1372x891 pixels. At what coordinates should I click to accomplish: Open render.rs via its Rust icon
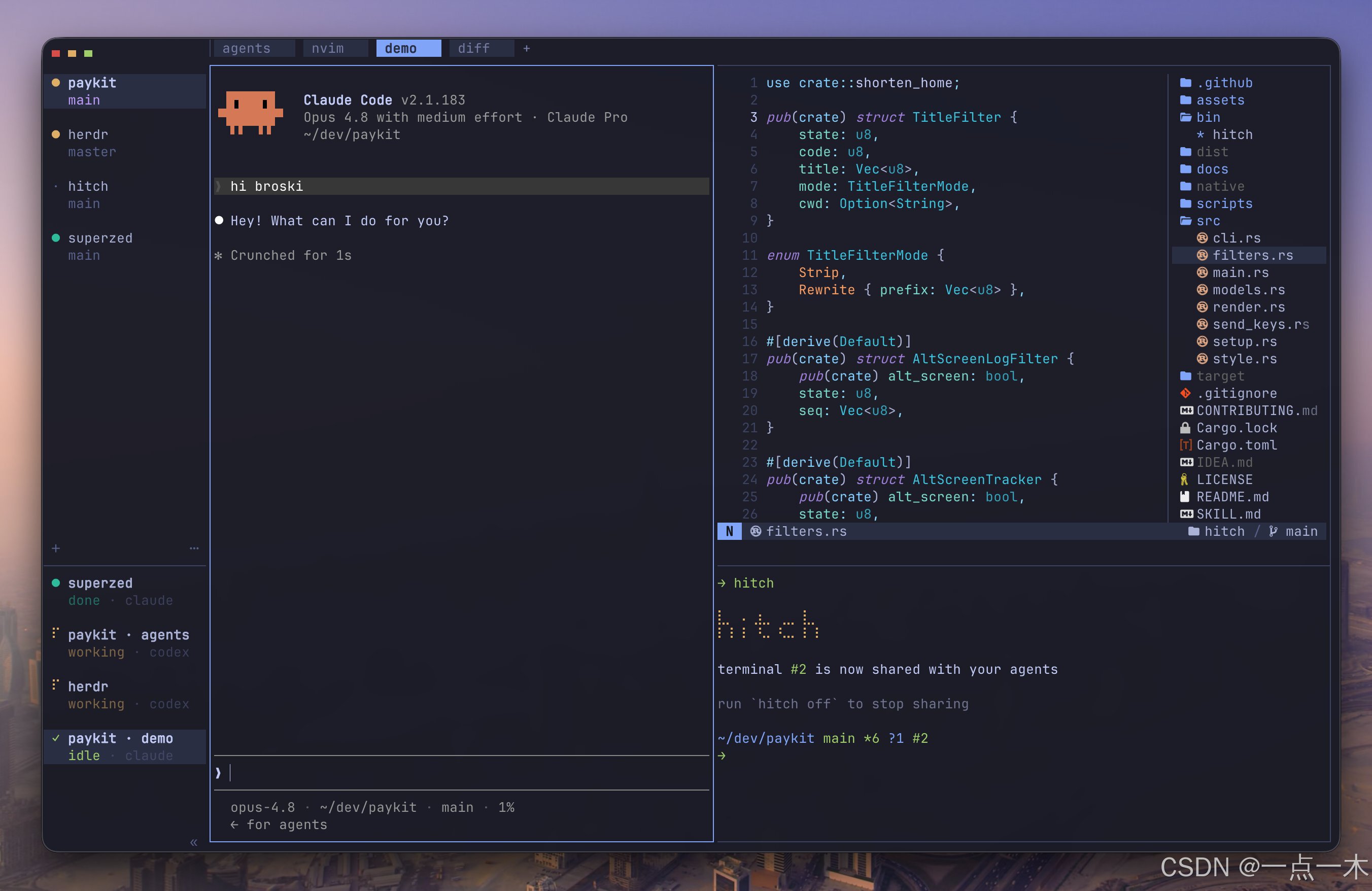[x=1202, y=307]
